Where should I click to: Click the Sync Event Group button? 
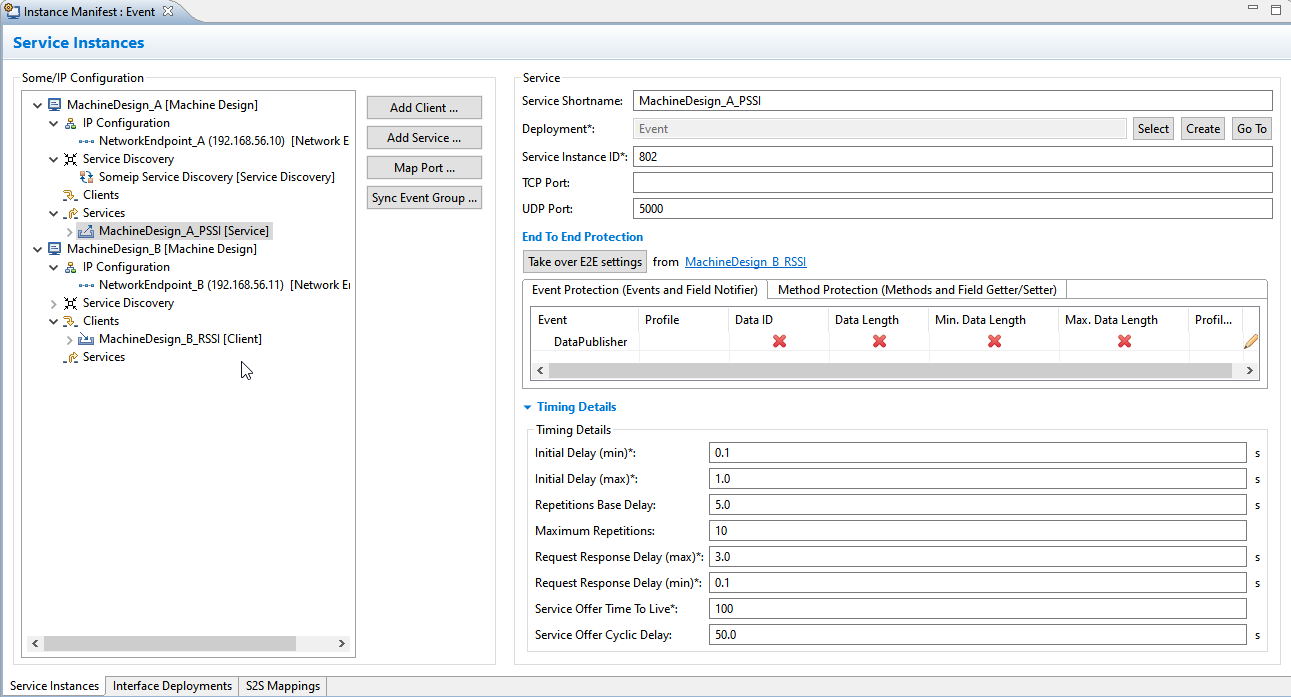424,198
